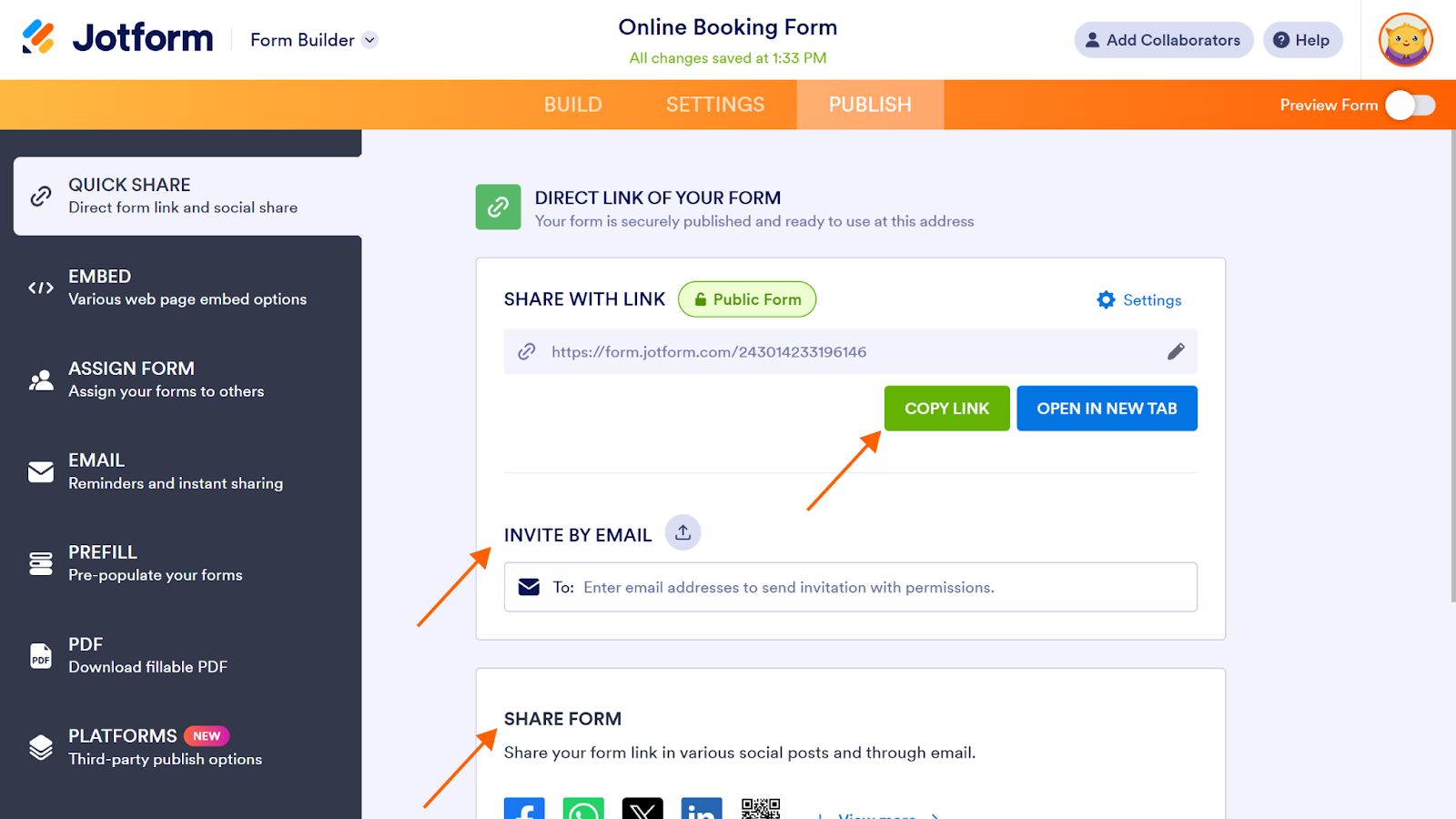Click the Public Form privacy badge
The height and width of the screenshot is (819, 1456).
tap(747, 299)
